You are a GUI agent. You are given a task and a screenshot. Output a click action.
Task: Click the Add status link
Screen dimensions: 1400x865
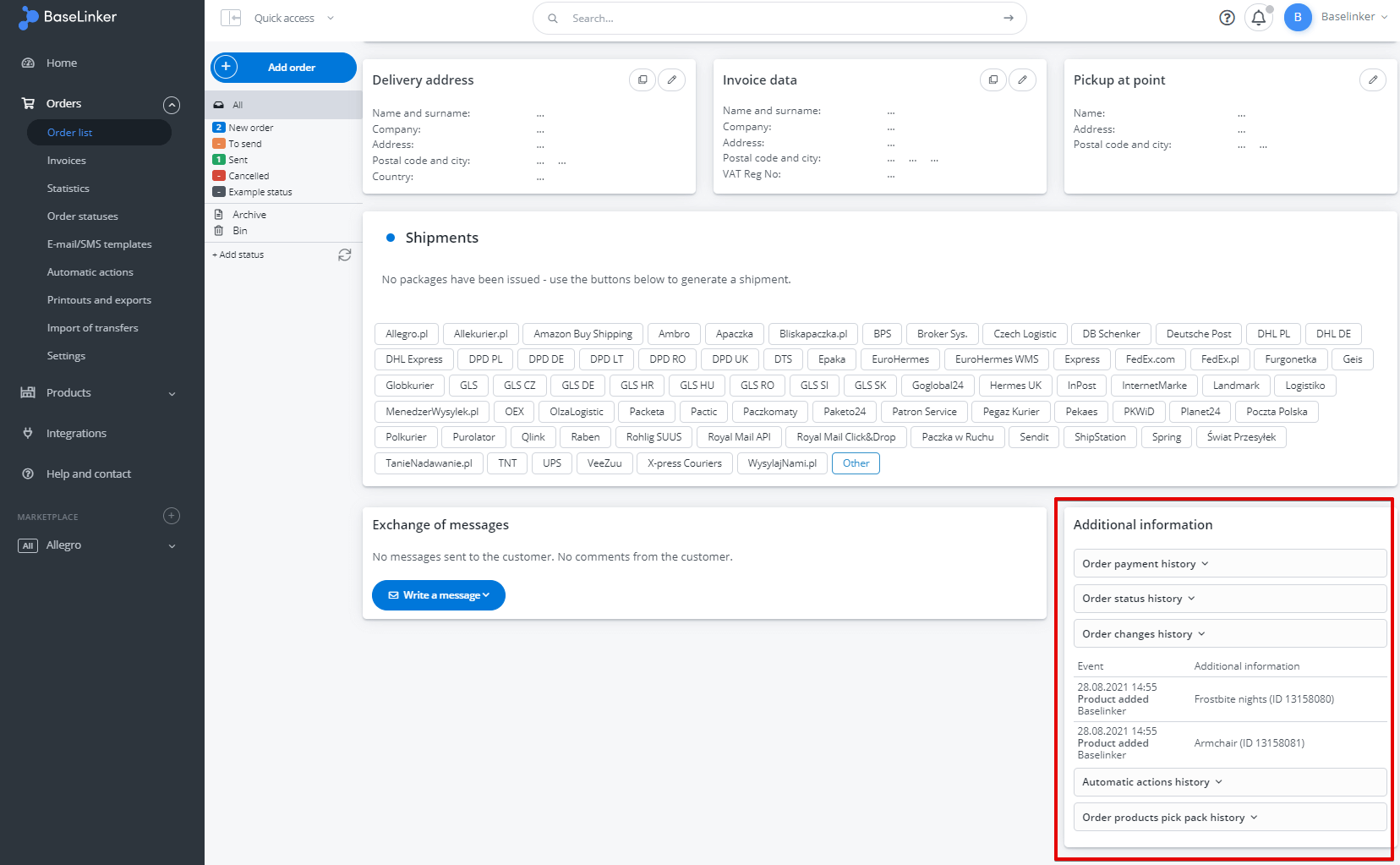pyautogui.click(x=238, y=255)
